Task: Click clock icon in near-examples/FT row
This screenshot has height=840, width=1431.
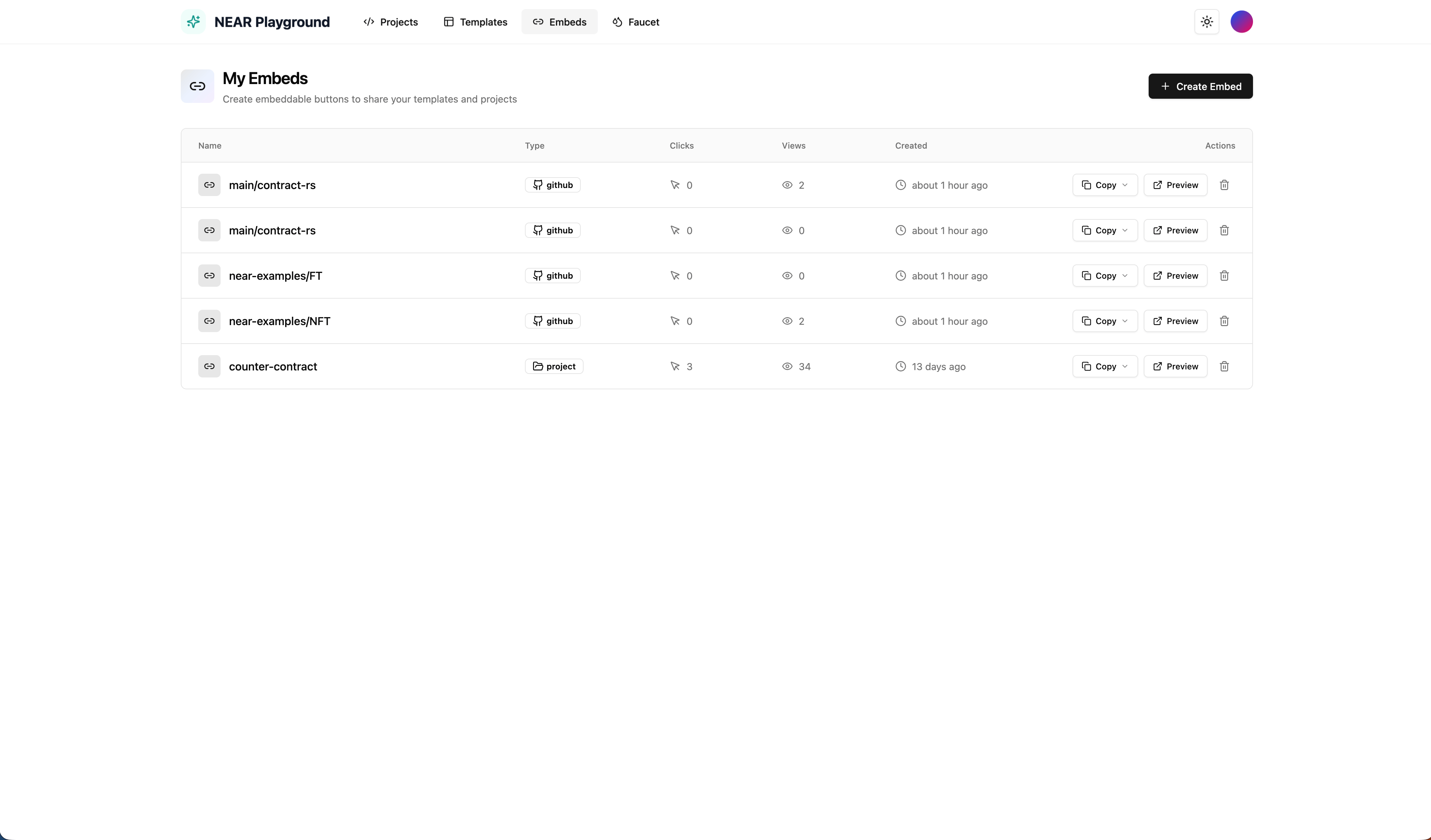Action: [x=900, y=276]
